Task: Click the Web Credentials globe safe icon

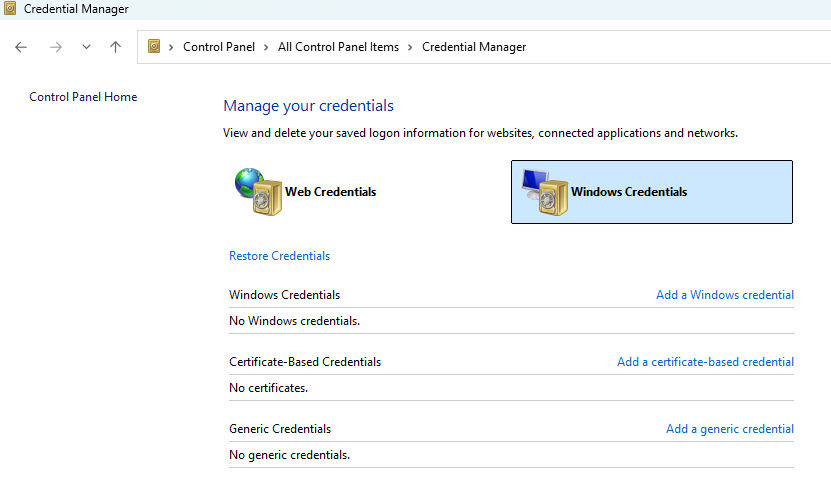Action: click(x=259, y=191)
